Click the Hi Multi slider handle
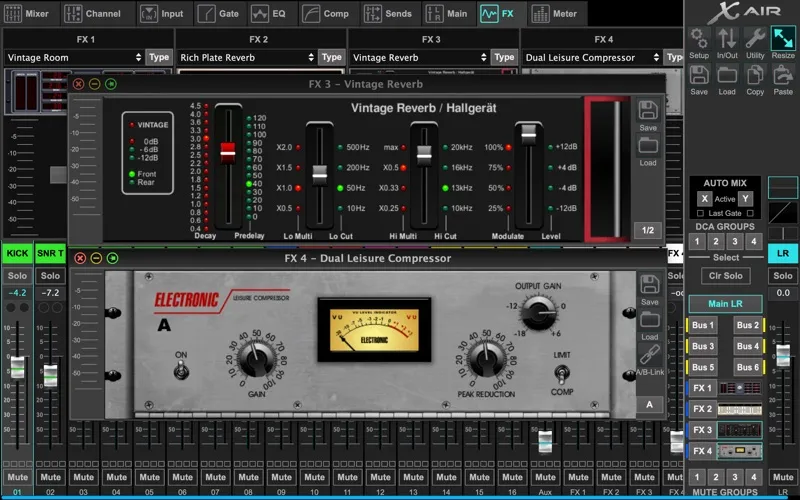Viewport: 800px width, 500px height. click(424, 156)
